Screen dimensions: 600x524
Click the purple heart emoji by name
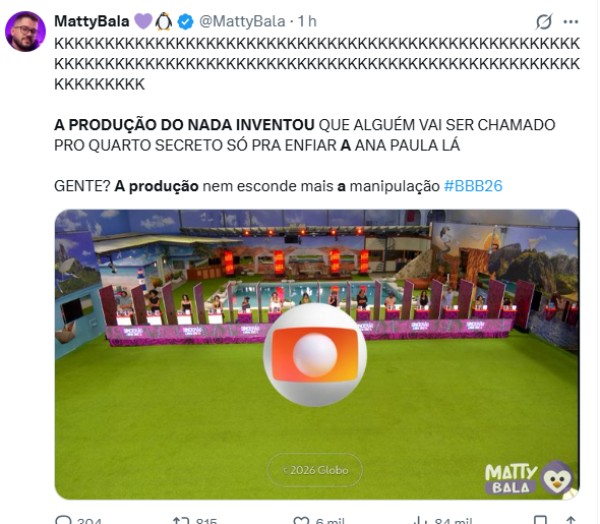coord(143,21)
